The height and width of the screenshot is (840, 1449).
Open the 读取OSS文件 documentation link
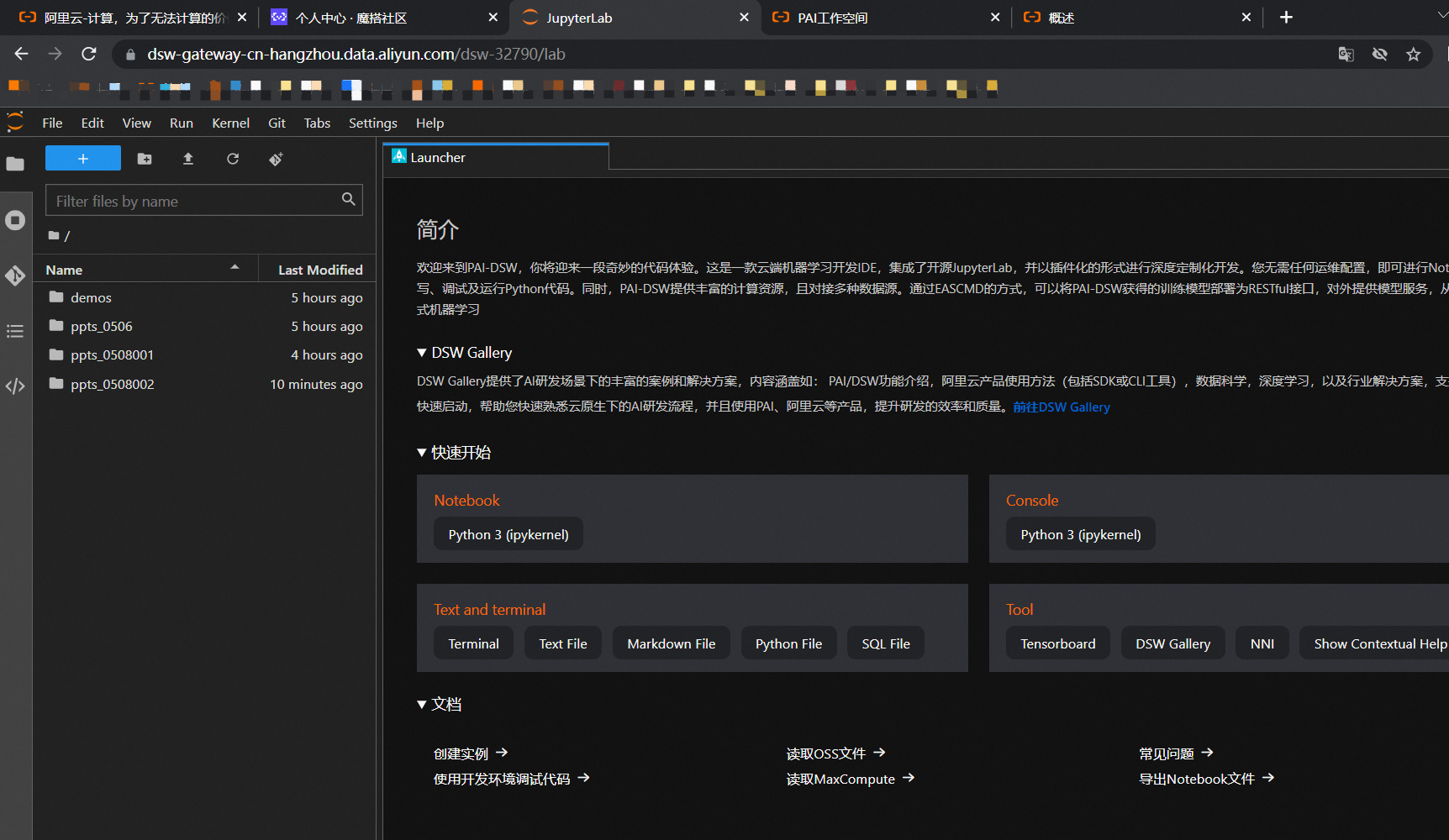(836, 753)
